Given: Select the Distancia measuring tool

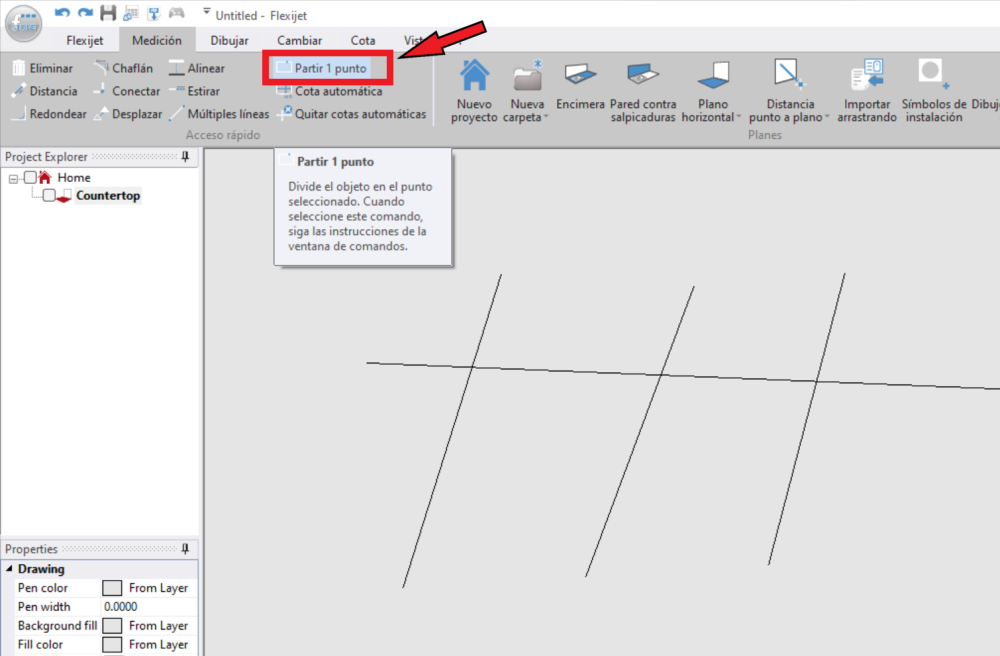Looking at the screenshot, I should 45,91.
